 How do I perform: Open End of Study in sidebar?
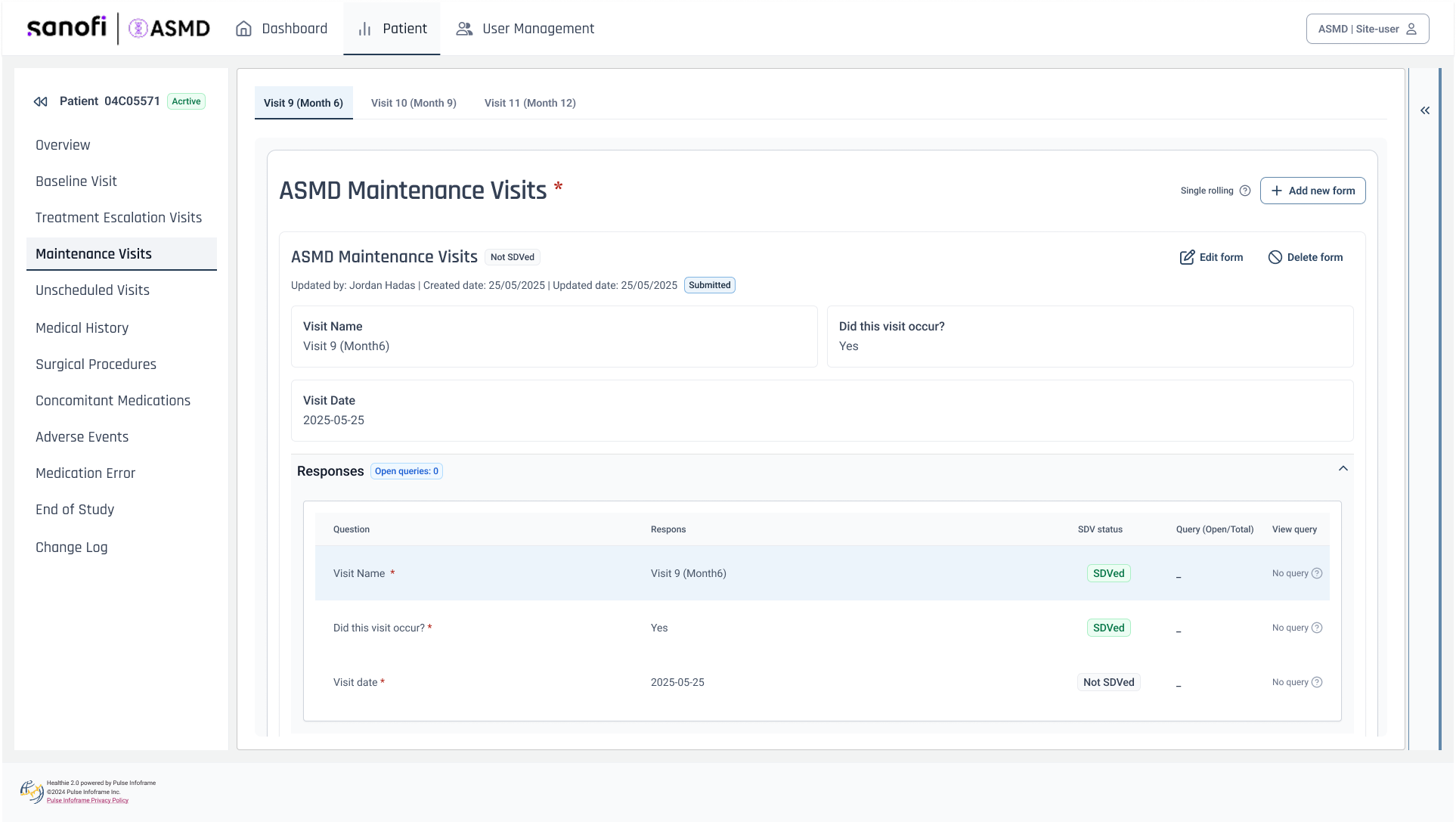click(75, 510)
